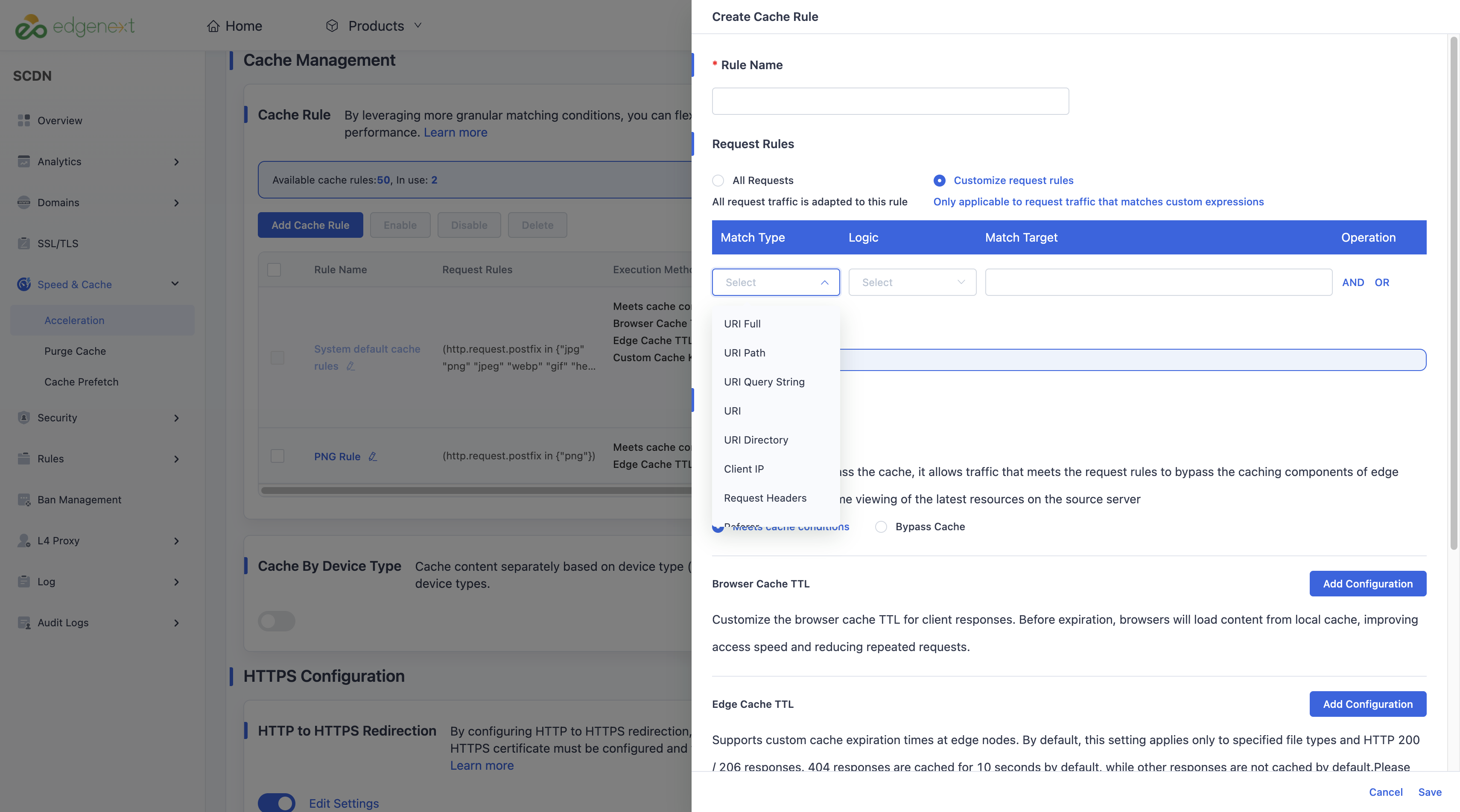The width and height of the screenshot is (1460, 812).
Task: Check the PNG Rule row checkbox
Action: pos(278,456)
